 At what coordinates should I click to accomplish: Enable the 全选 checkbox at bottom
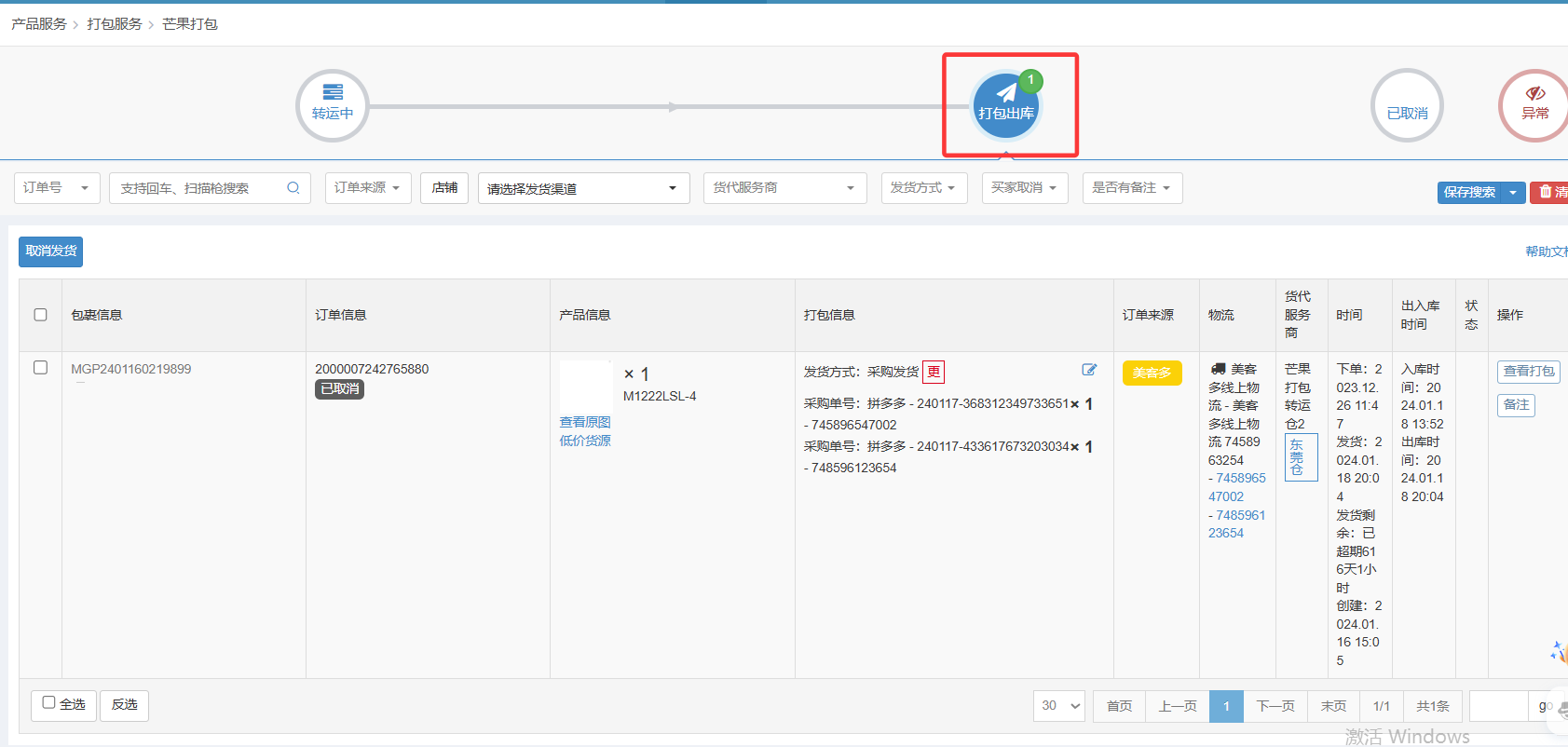click(x=49, y=703)
